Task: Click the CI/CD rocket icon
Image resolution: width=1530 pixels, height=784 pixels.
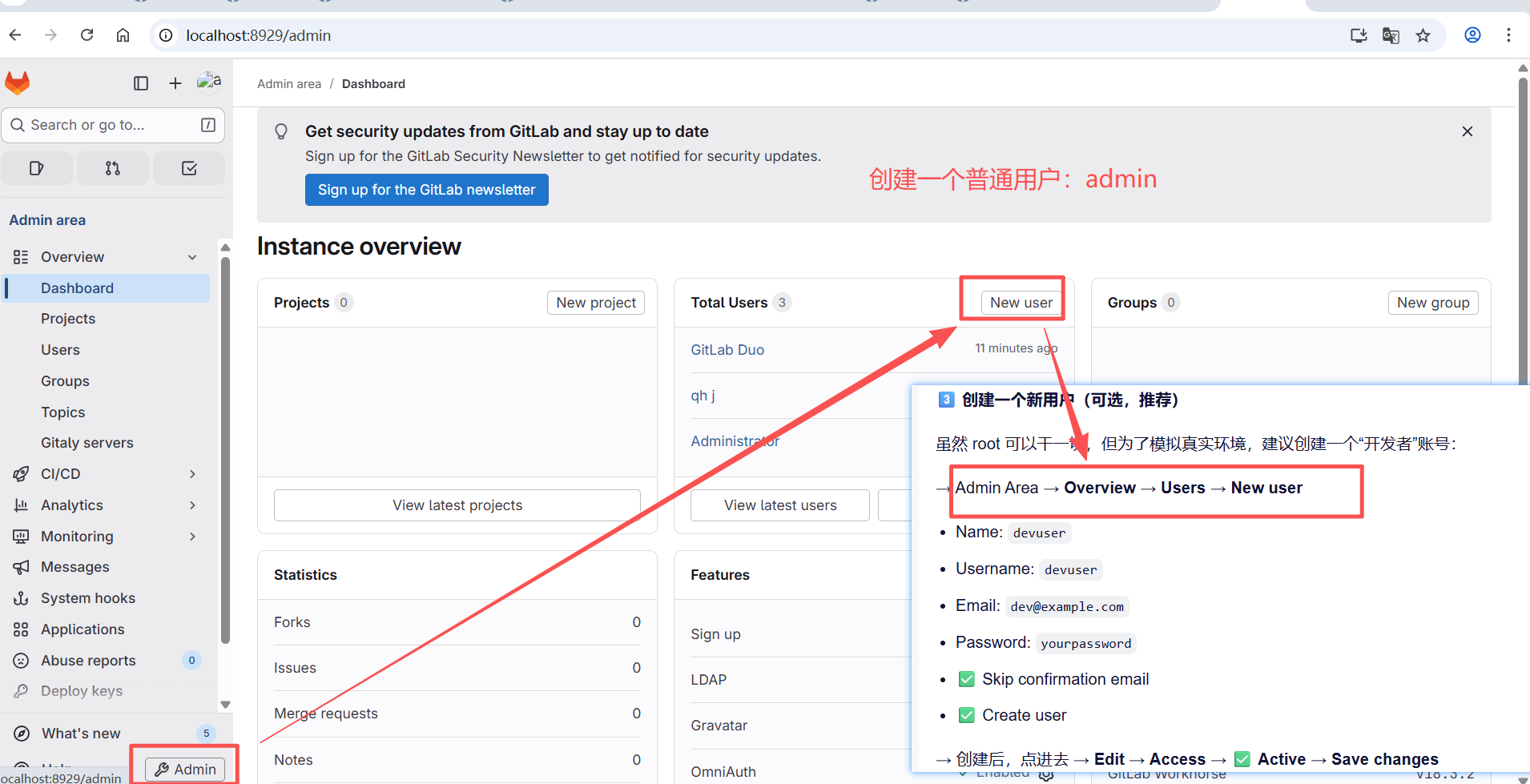Action: pos(21,474)
